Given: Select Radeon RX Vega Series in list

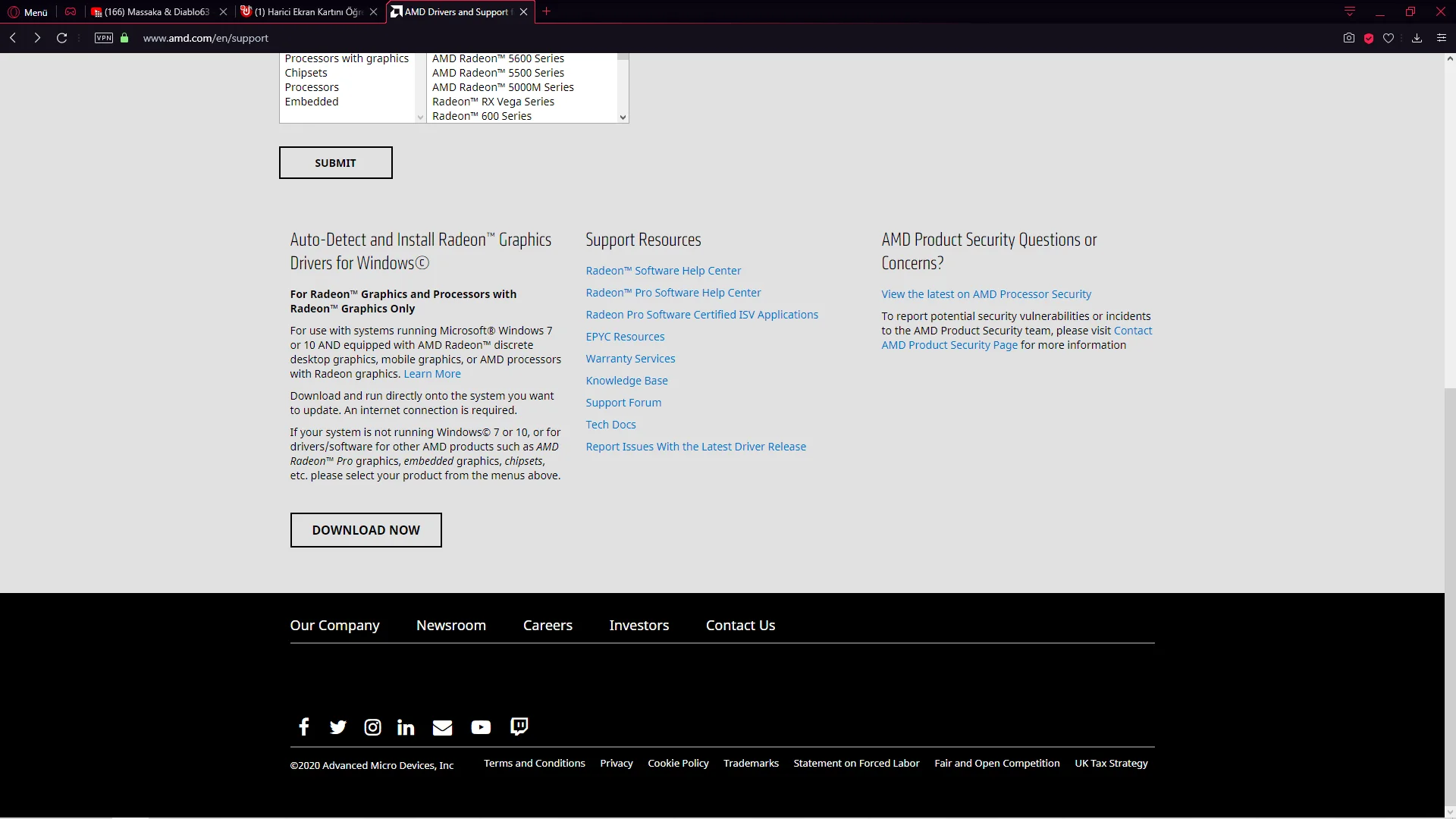Looking at the screenshot, I should (493, 102).
